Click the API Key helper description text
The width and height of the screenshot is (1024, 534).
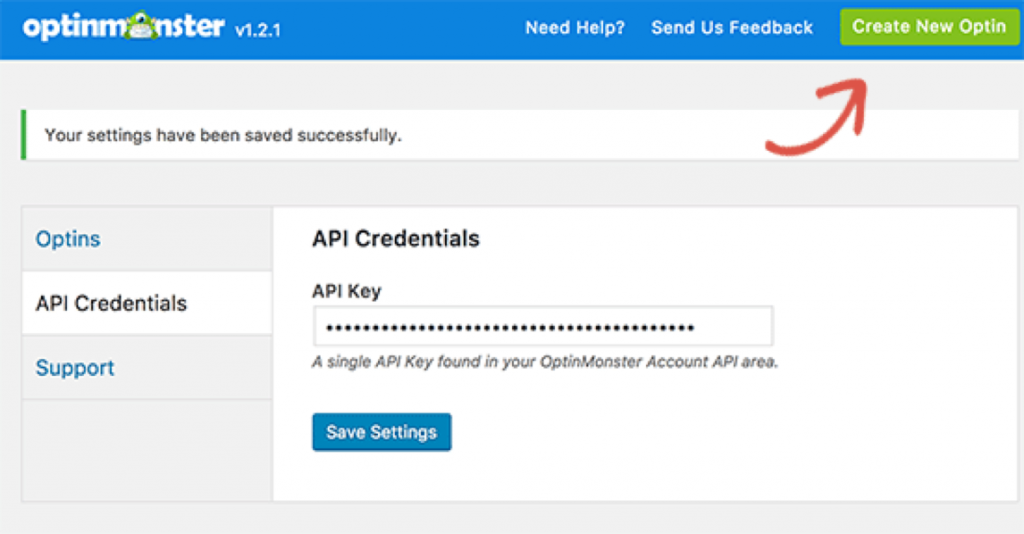pyautogui.click(x=545, y=362)
